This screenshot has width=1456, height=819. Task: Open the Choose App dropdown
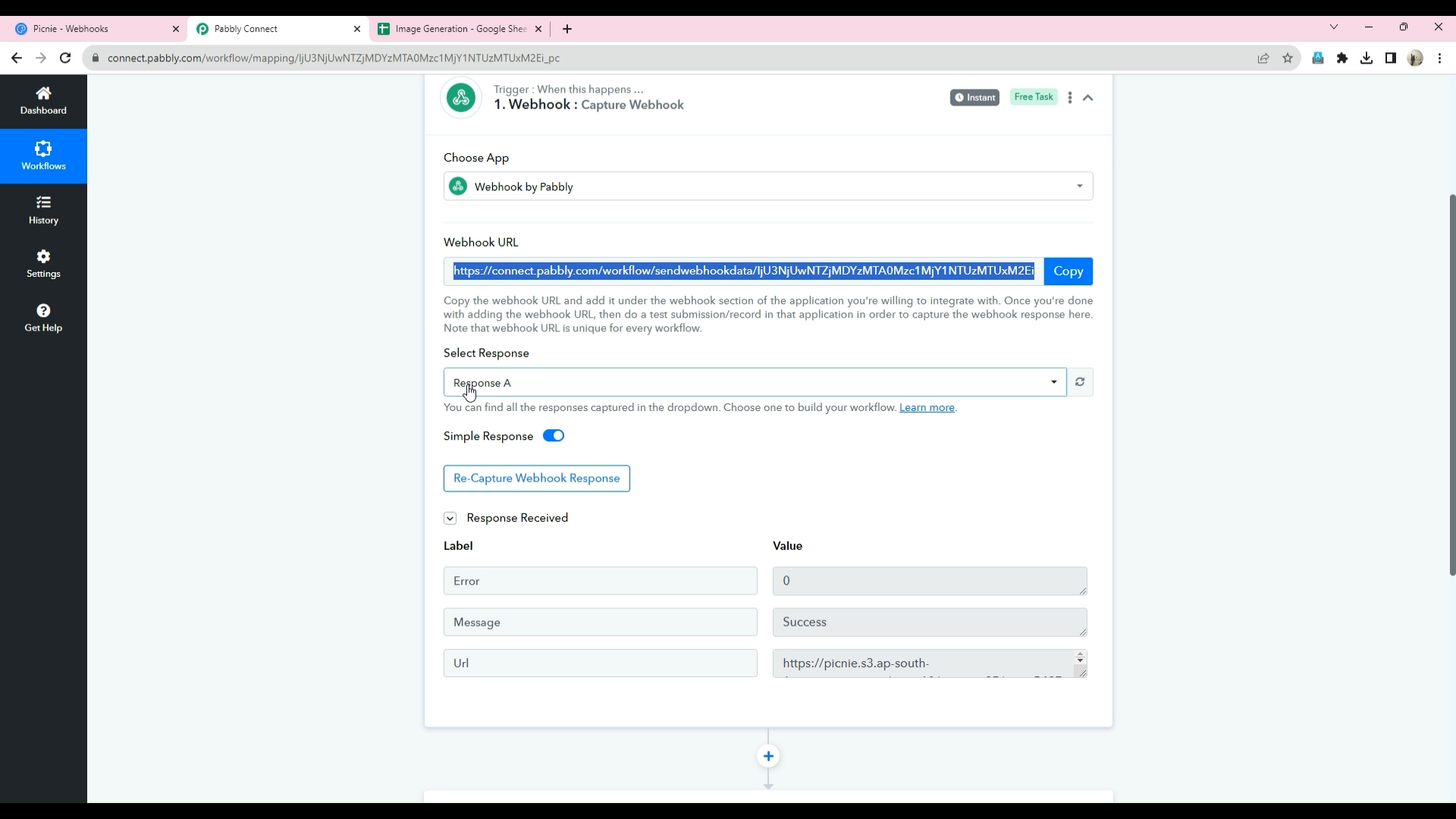pos(767,187)
